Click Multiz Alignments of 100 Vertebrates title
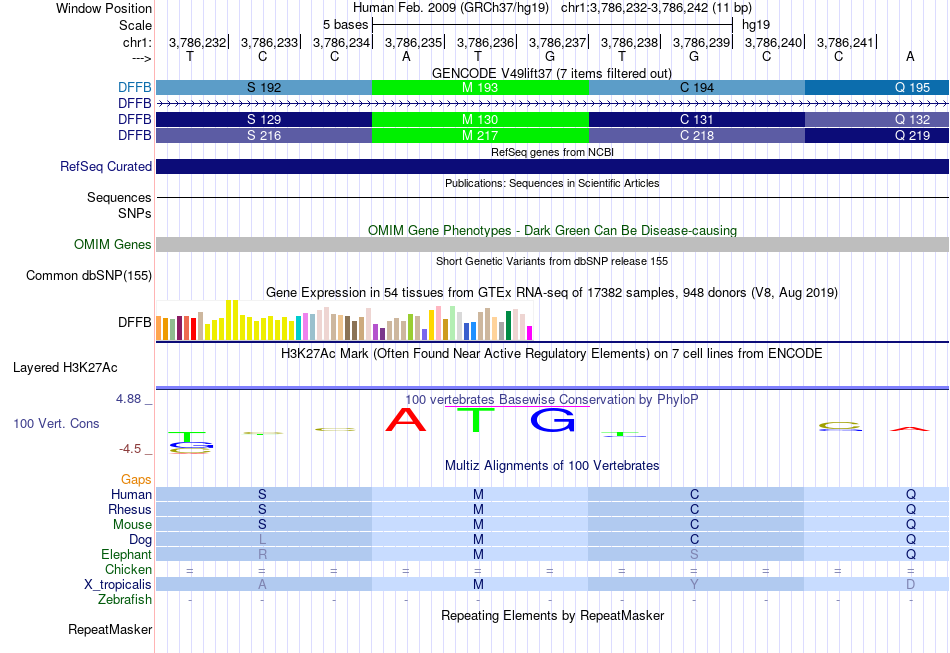The image size is (950, 653). click(x=552, y=465)
